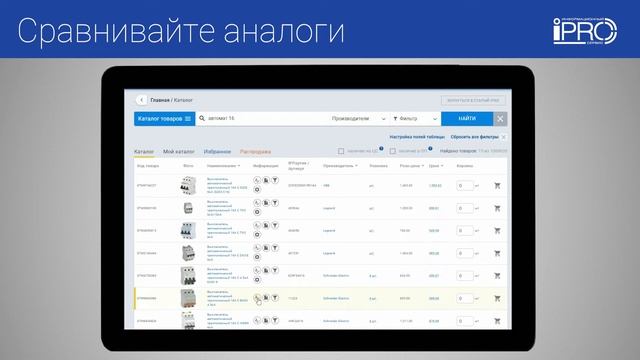Click funnel icon in the ABB row
The height and width of the screenshot is (360, 640).
coord(275,180)
